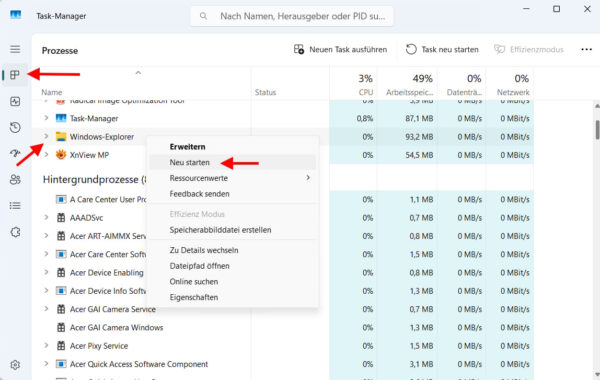
Task: Expand the Windows-Explorer process group
Action: click(x=46, y=136)
